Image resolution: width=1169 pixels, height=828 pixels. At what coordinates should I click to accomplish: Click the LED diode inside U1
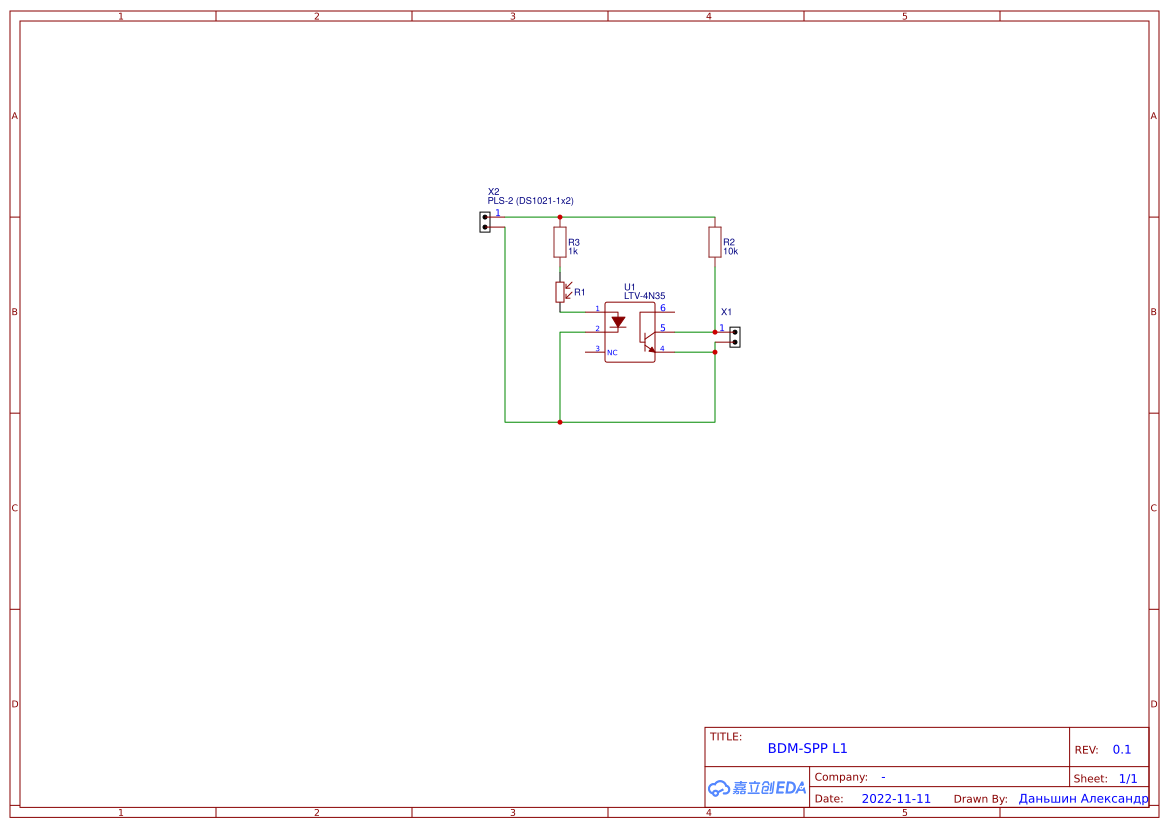(618, 322)
